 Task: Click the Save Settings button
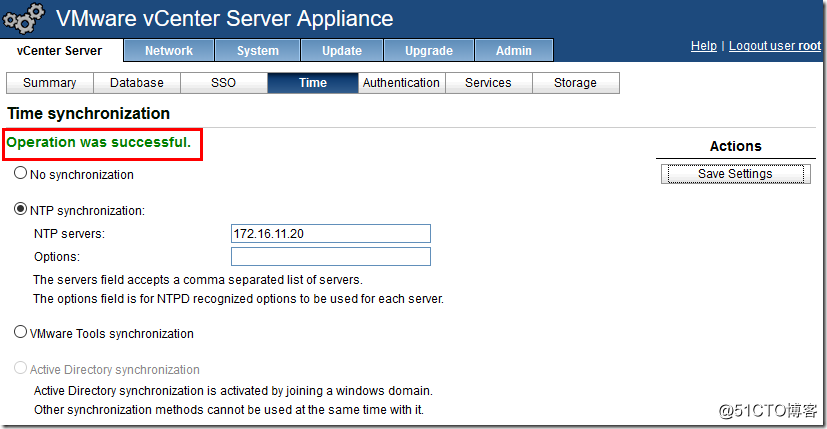735,174
